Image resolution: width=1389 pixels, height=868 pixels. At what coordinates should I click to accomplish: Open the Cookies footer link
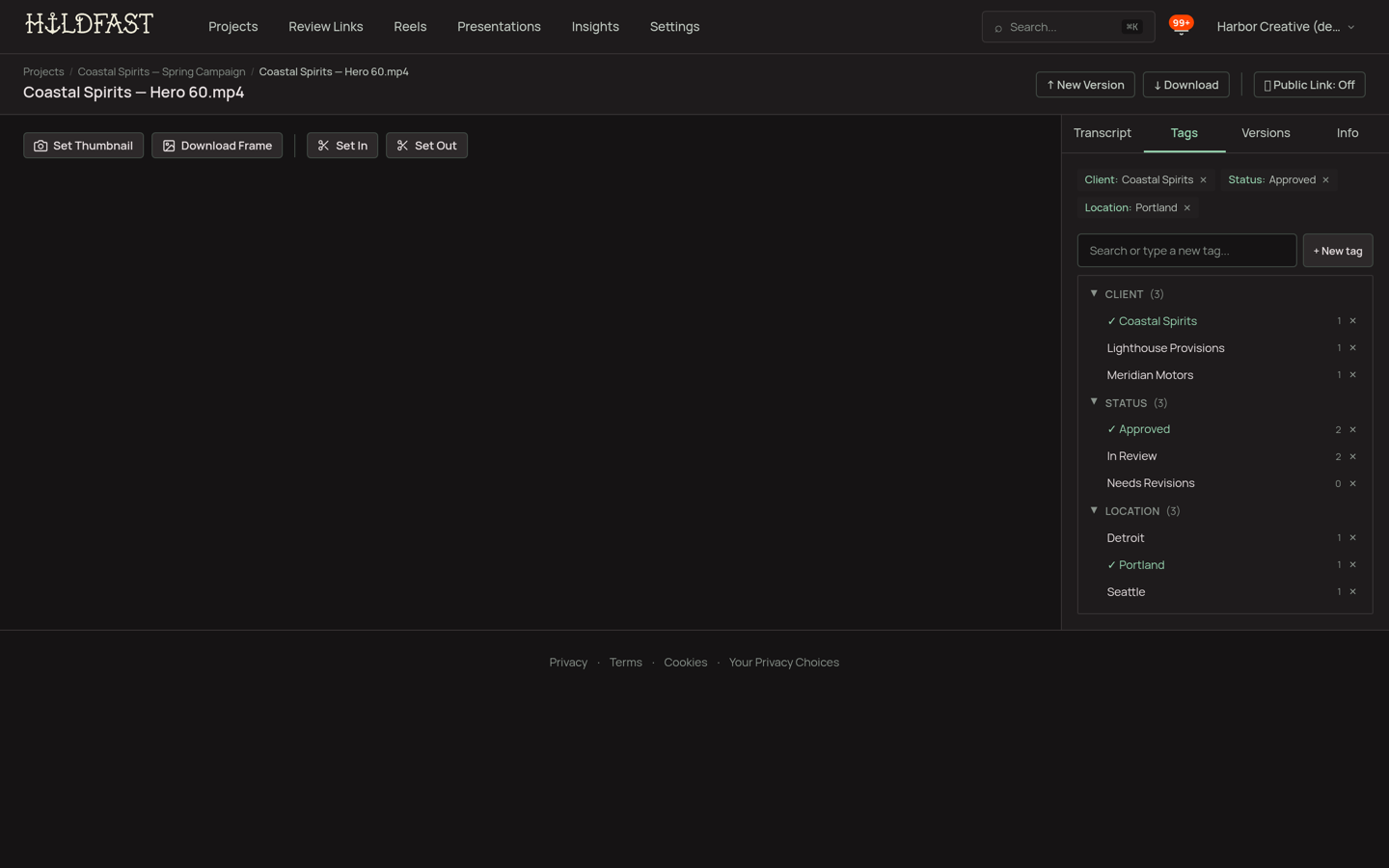[685, 663]
